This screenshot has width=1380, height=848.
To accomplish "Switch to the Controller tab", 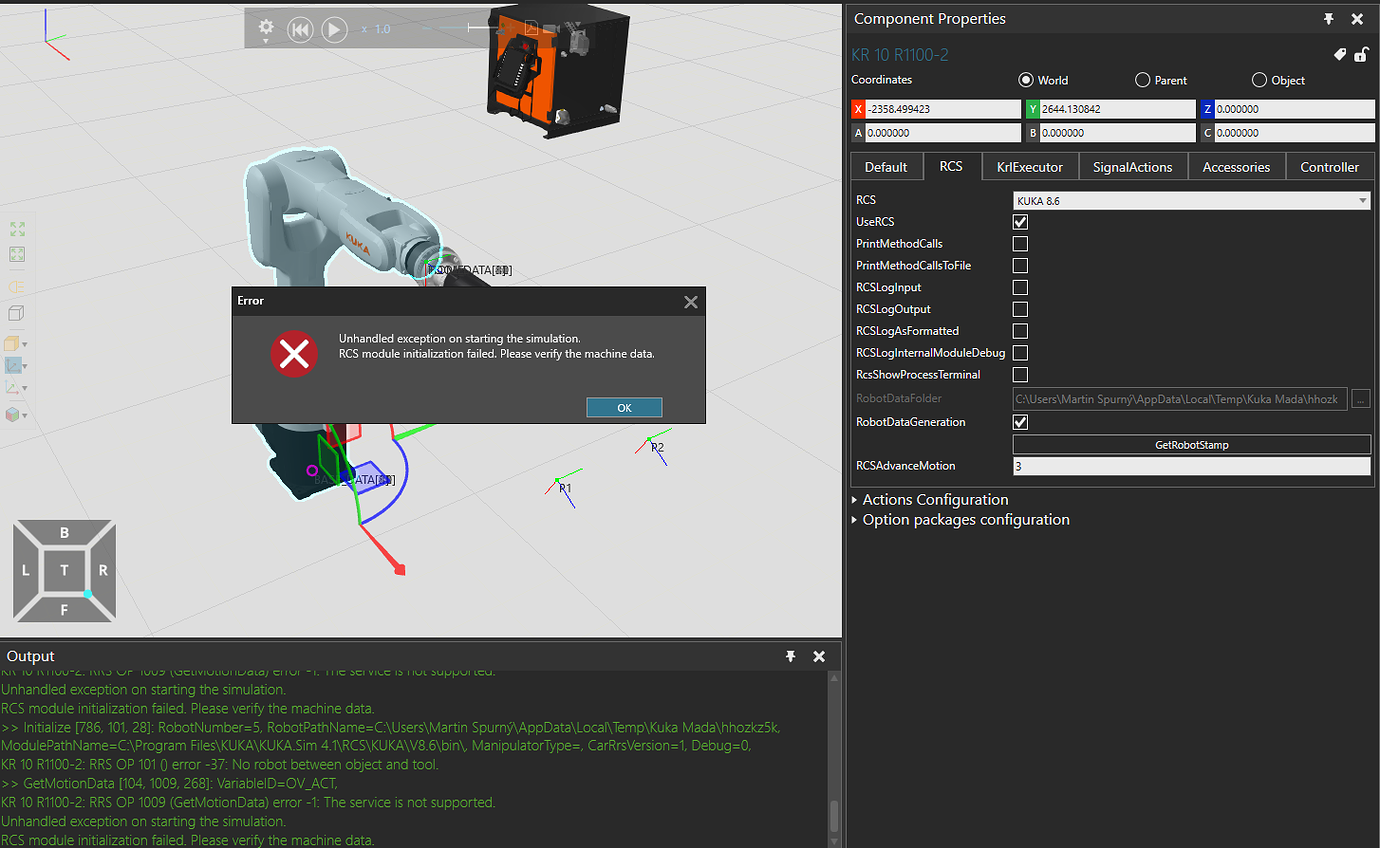I will pos(1329,166).
